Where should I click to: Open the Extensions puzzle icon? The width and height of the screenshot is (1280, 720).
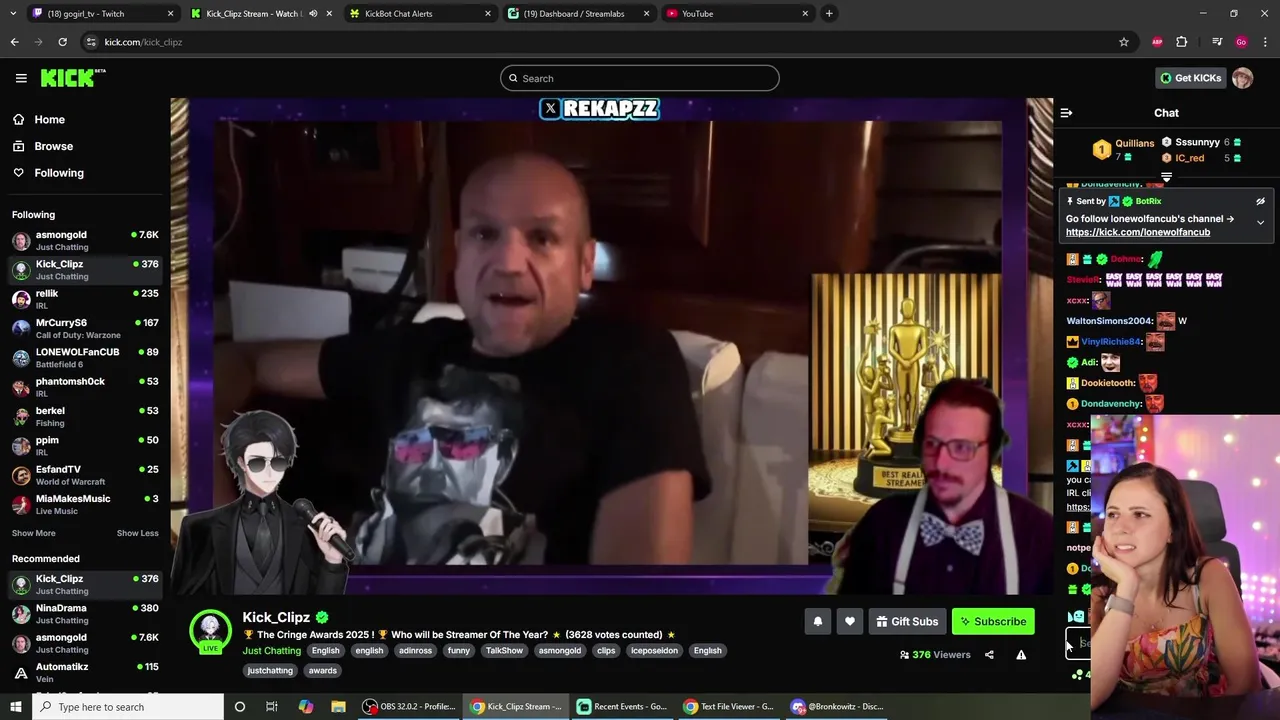coord(1182,42)
